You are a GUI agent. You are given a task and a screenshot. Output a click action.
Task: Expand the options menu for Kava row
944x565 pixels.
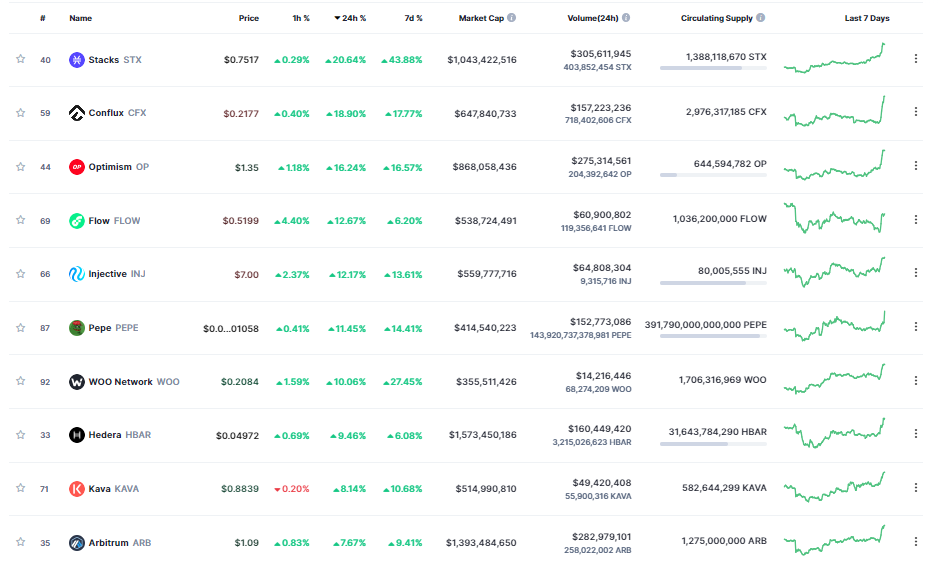[x=915, y=488]
